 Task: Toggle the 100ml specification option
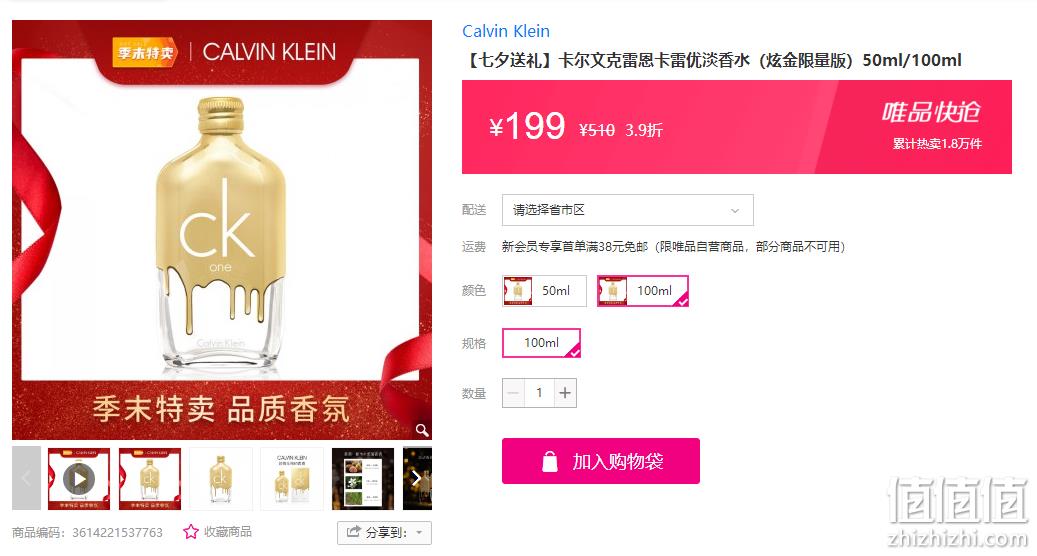pos(542,343)
